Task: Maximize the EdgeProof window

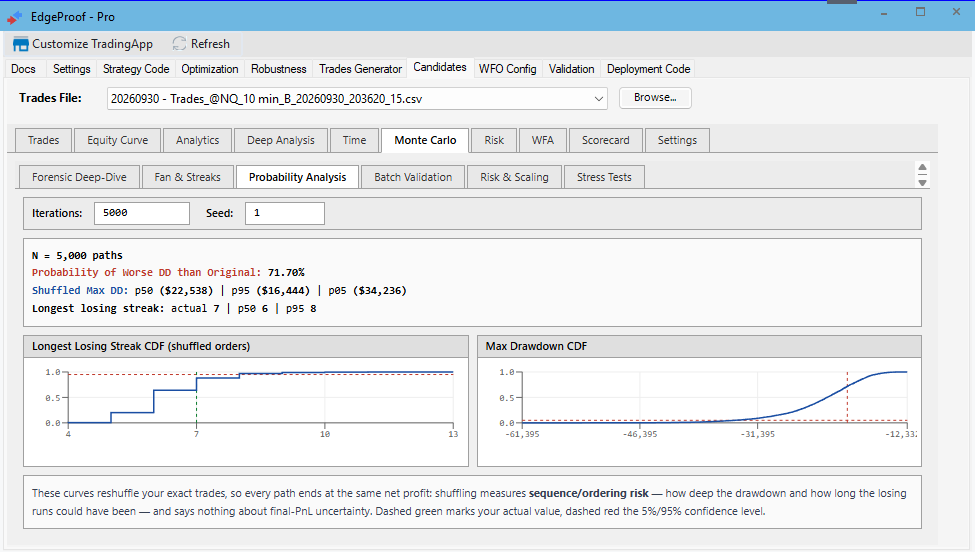Action: tap(920, 12)
